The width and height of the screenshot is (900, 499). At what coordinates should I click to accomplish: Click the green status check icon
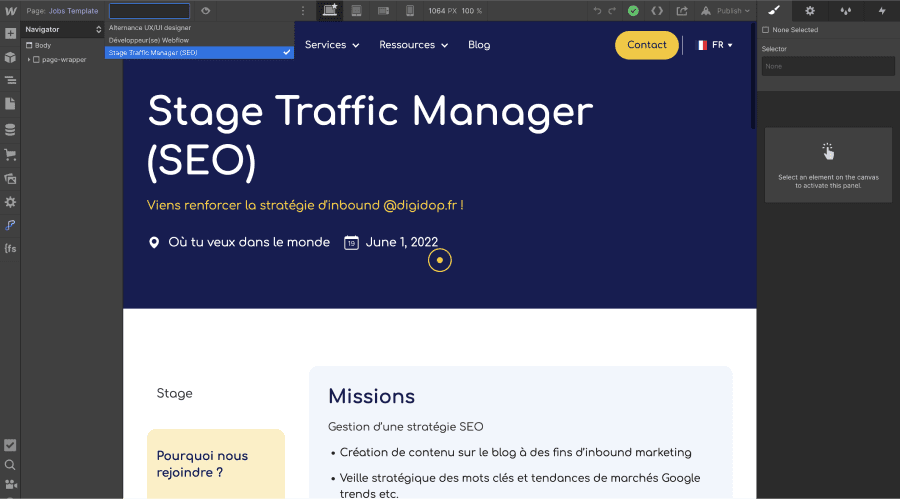click(633, 10)
